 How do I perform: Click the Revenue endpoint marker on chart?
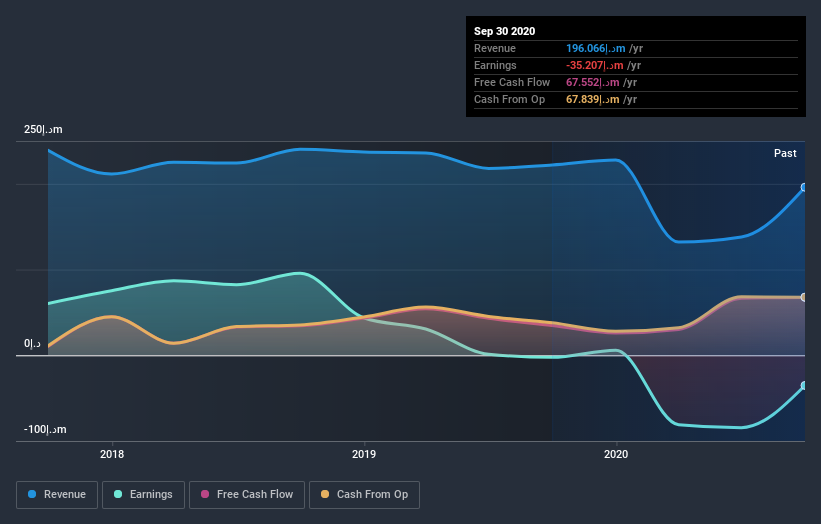(x=804, y=187)
